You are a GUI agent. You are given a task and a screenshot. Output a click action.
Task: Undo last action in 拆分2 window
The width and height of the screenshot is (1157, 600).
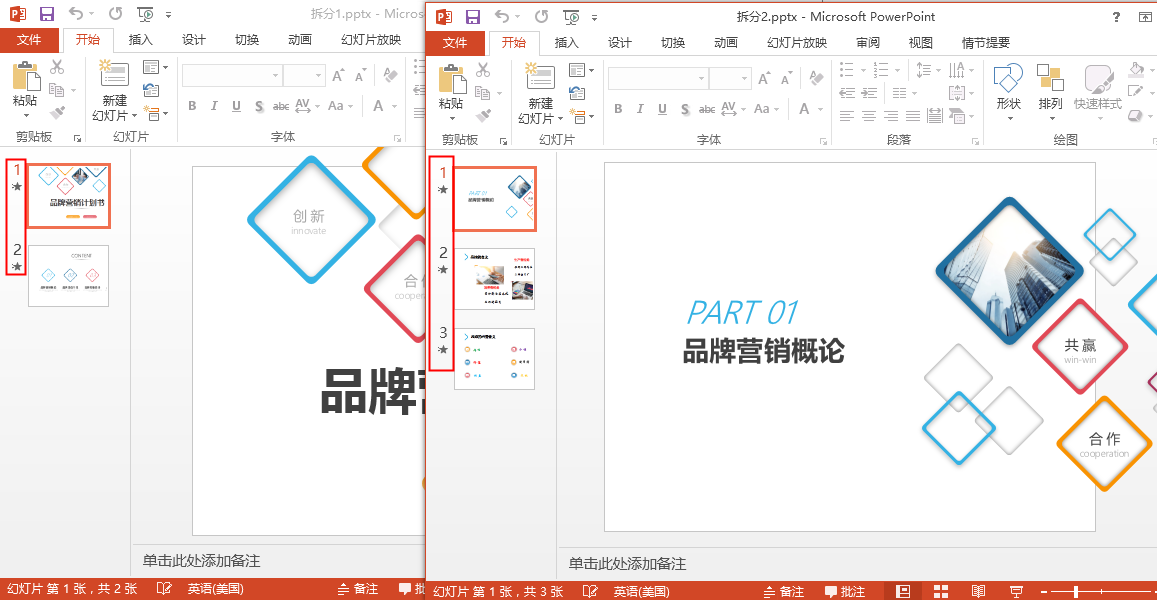[502, 16]
